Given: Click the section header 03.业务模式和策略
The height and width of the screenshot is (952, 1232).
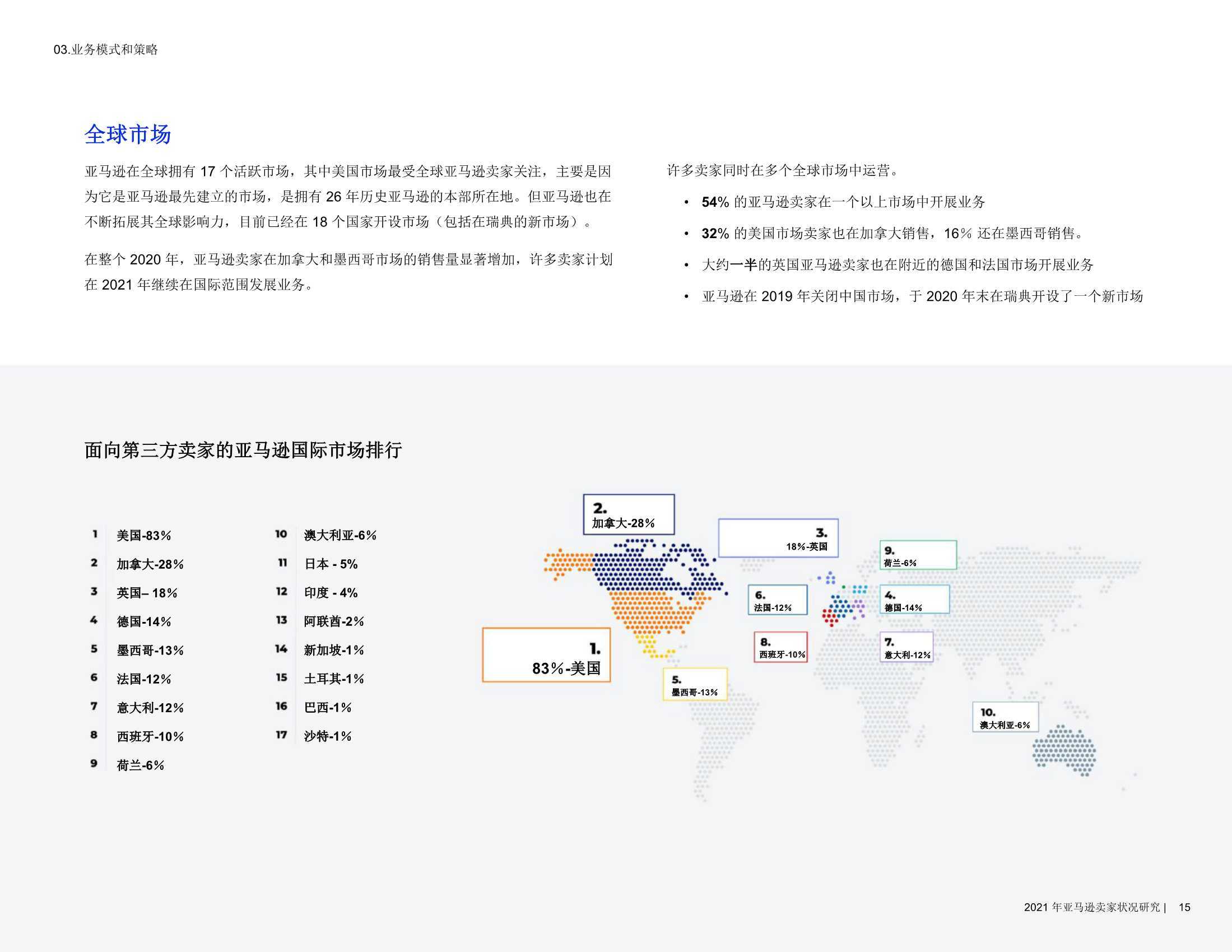Looking at the screenshot, I should 105,50.
